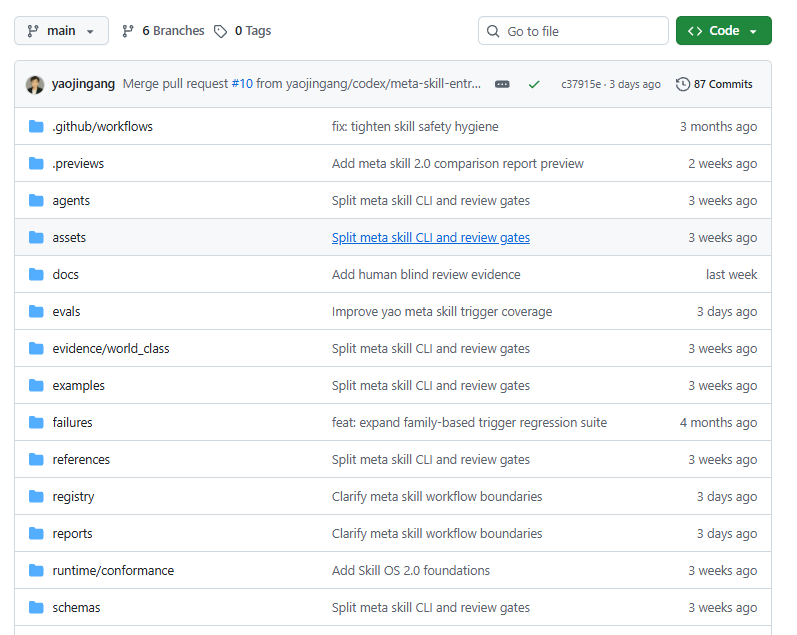
Task: Click folder icon for reports
Action: click(36, 533)
